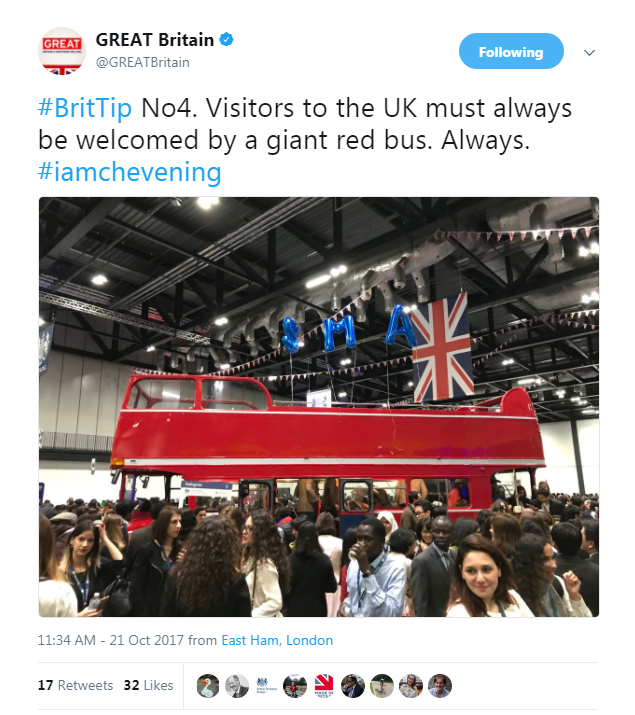View the 17 Retweets list

(x=75, y=685)
